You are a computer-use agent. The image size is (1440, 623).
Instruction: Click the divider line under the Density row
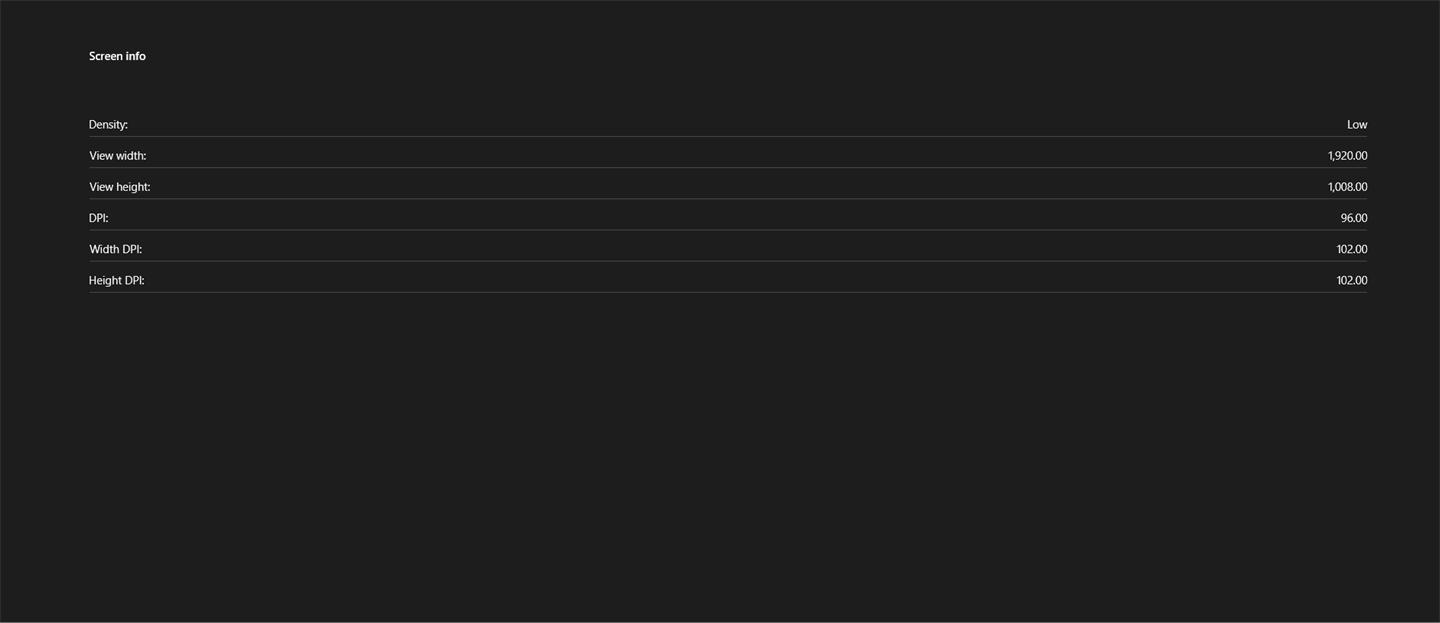pos(728,136)
